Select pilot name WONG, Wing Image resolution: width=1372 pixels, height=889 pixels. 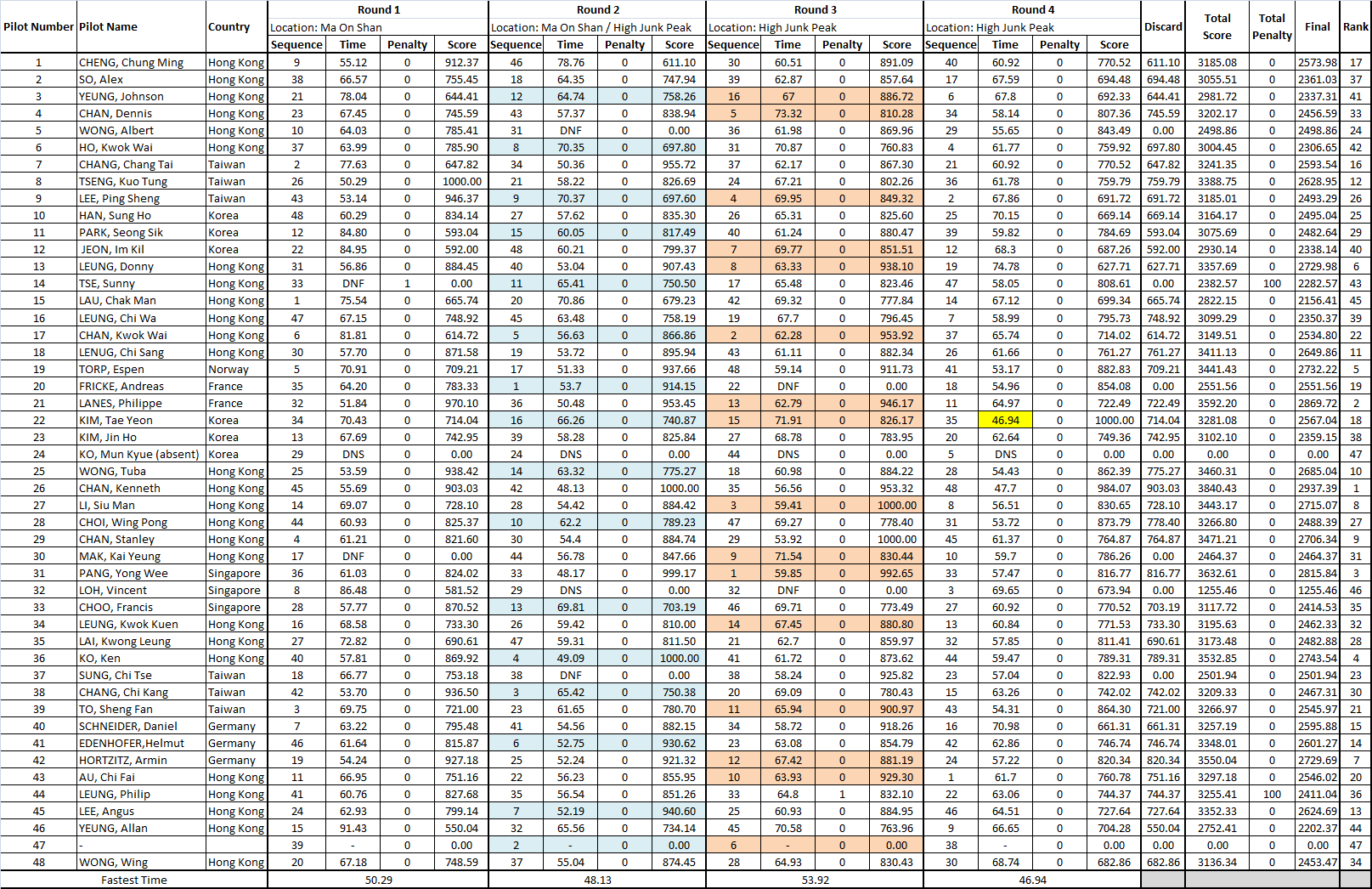pos(113,863)
